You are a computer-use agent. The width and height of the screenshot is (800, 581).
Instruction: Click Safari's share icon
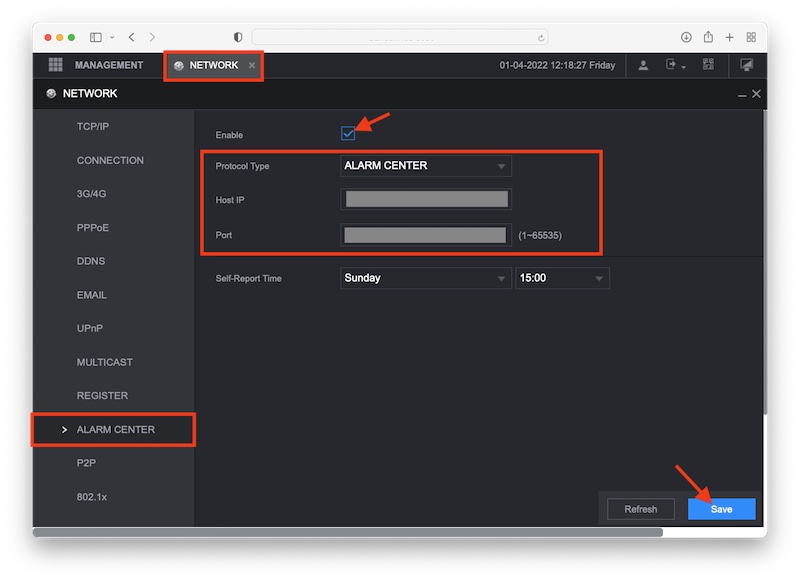click(x=708, y=37)
